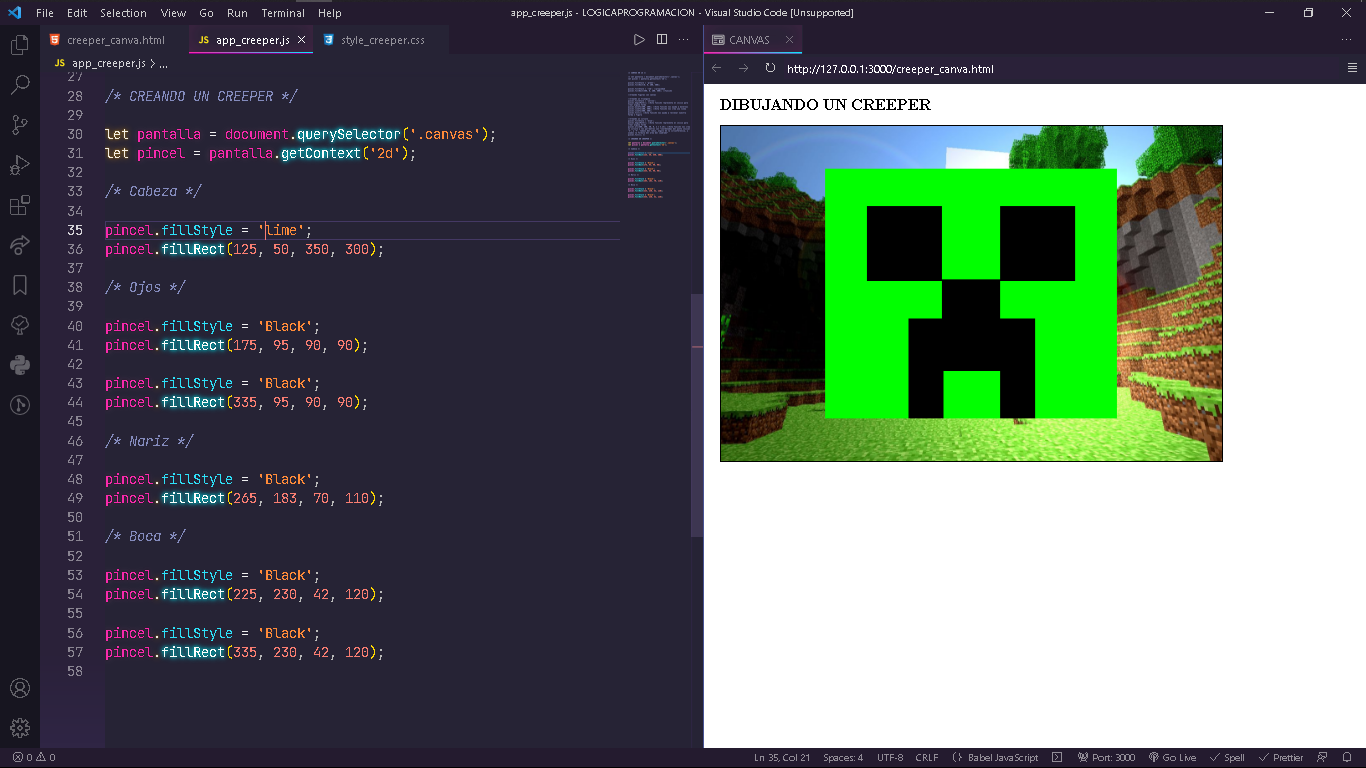Screen dimensions: 1366x768
Task: Click the browser preview URL address field
Action: coord(1060,69)
